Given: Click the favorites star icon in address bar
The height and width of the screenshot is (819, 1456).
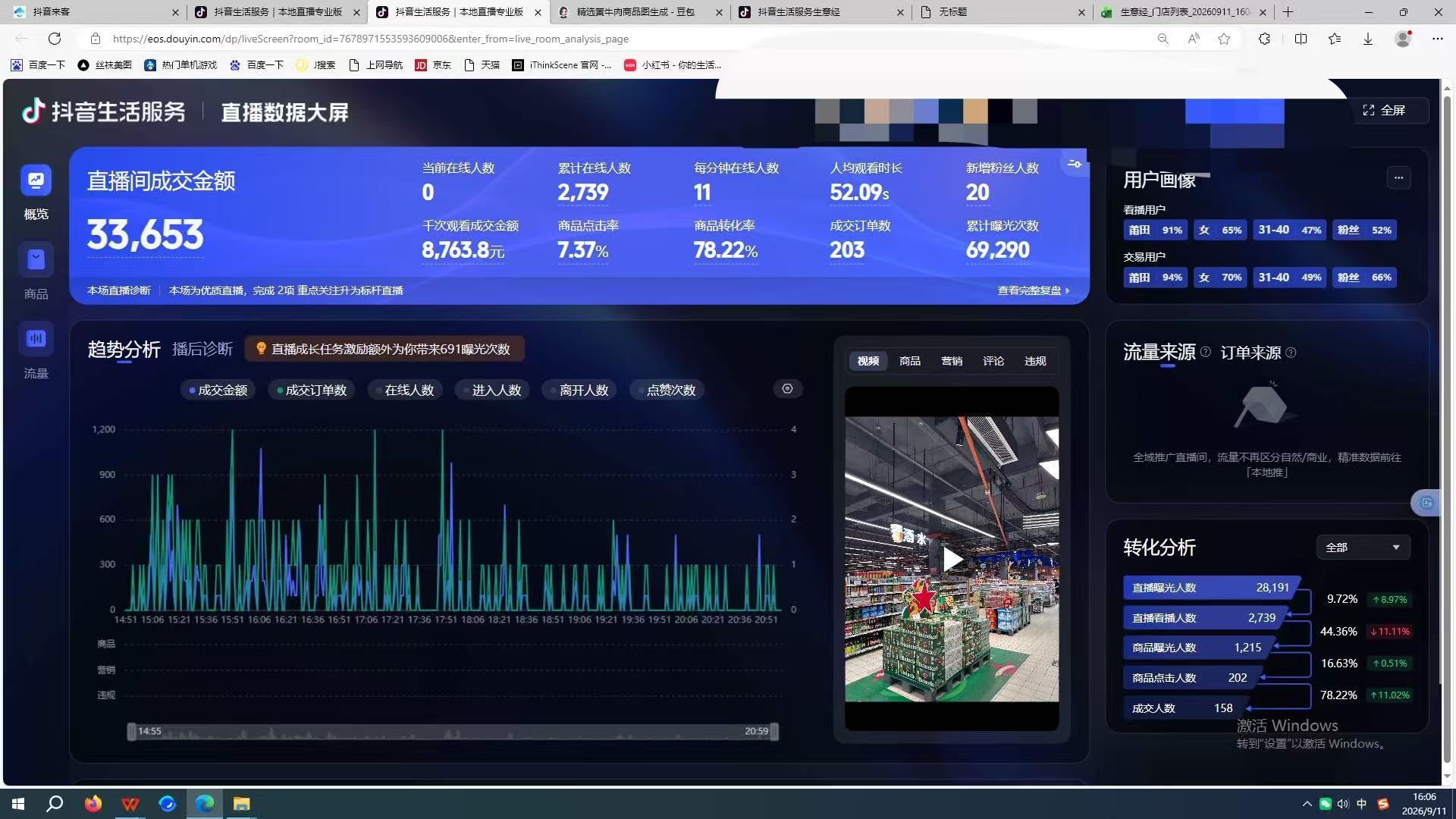Looking at the screenshot, I should tap(1224, 39).
